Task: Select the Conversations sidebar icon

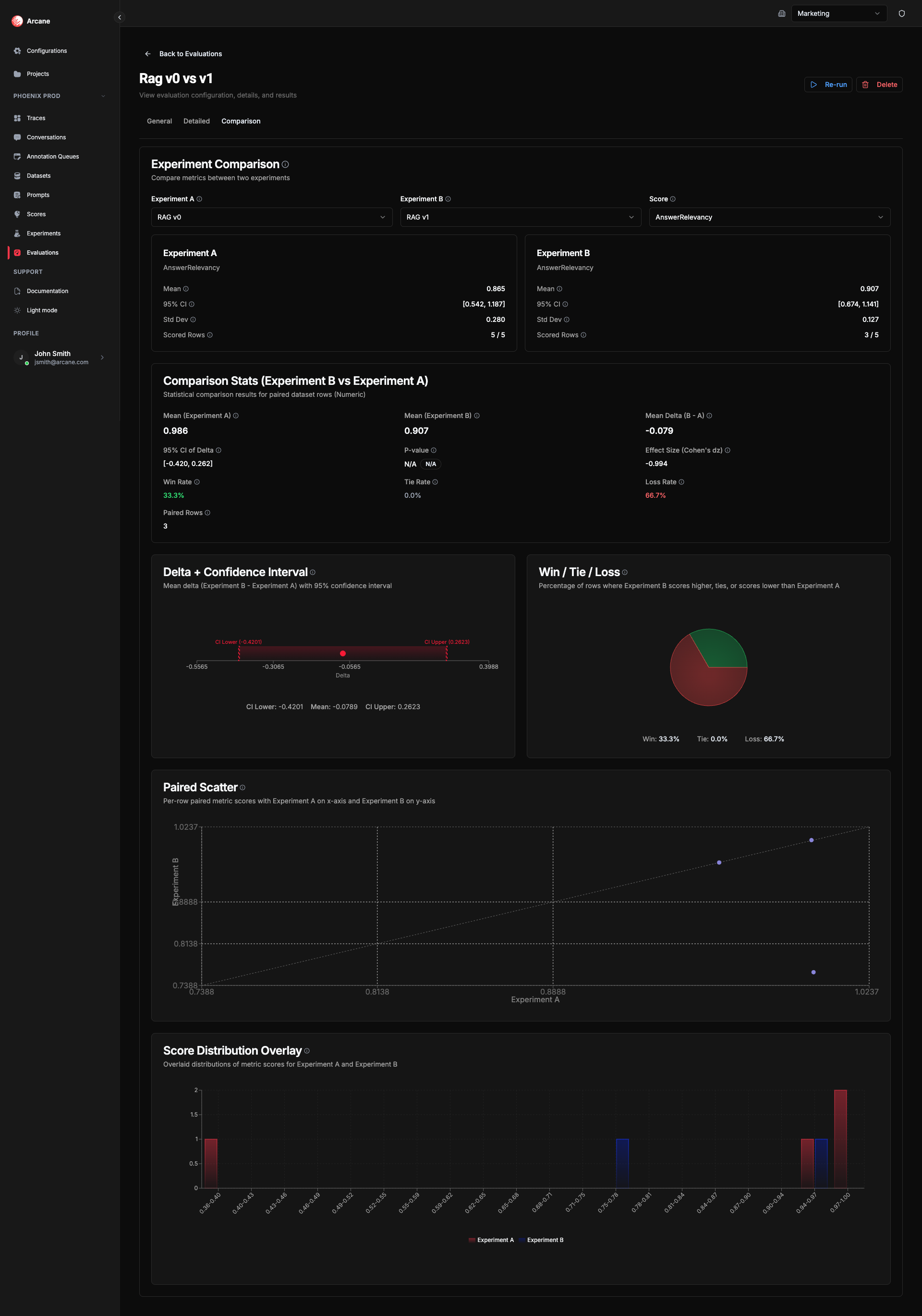Action: click(x=17, y=137)
